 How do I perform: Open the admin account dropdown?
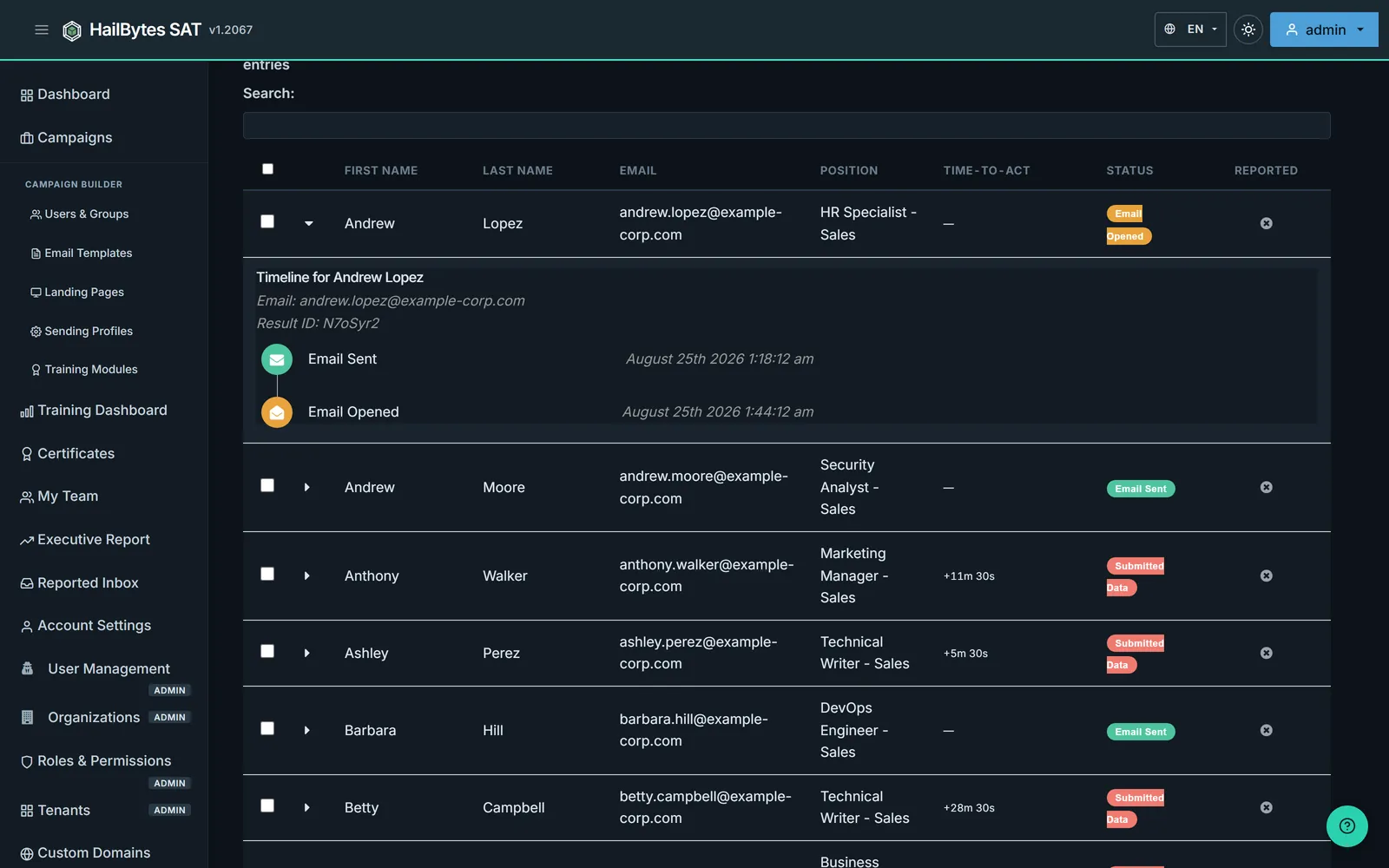tap(1324, 30)
